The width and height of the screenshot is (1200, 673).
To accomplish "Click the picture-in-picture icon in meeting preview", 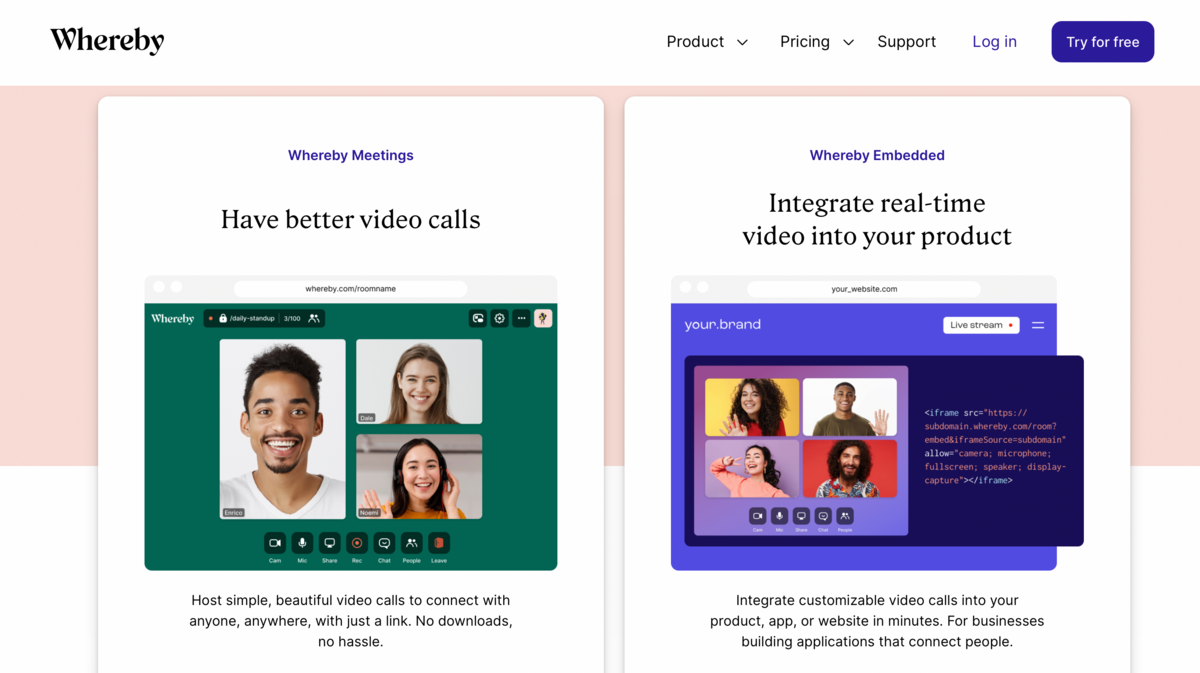I will point(478,318).
